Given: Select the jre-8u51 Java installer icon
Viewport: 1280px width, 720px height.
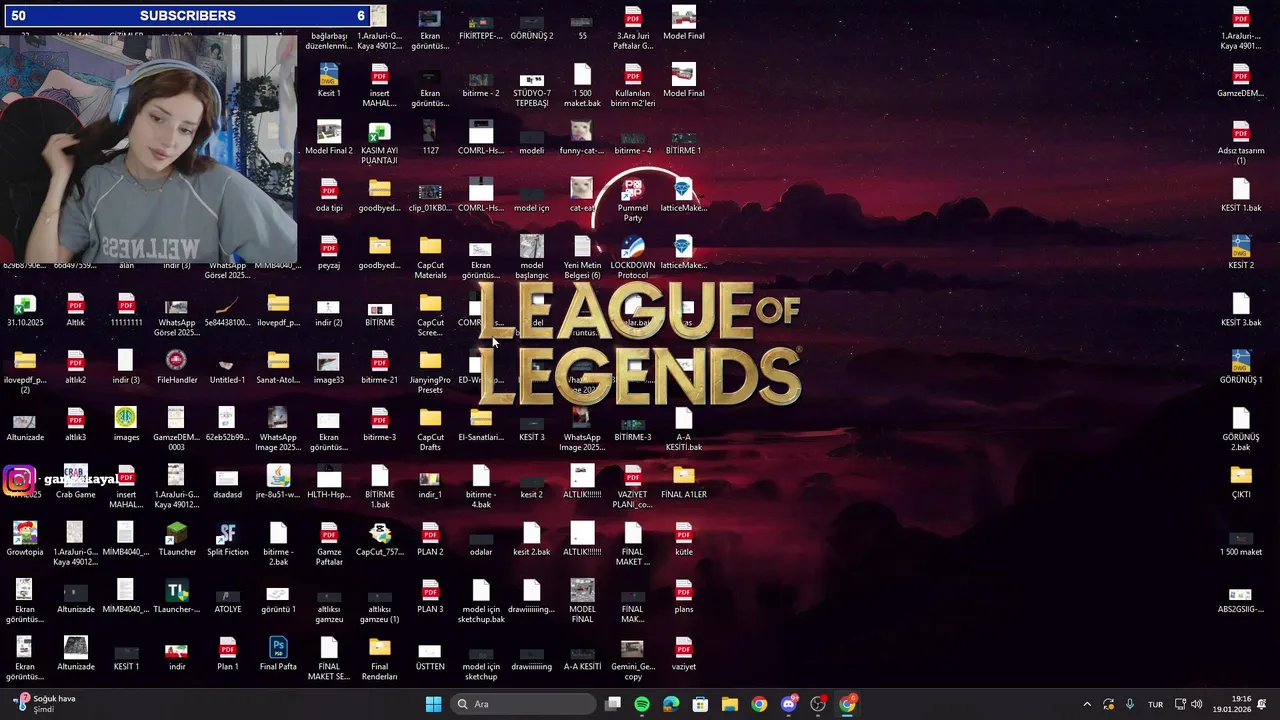Looking at the screenshot, I should click(x=278, y=483).
